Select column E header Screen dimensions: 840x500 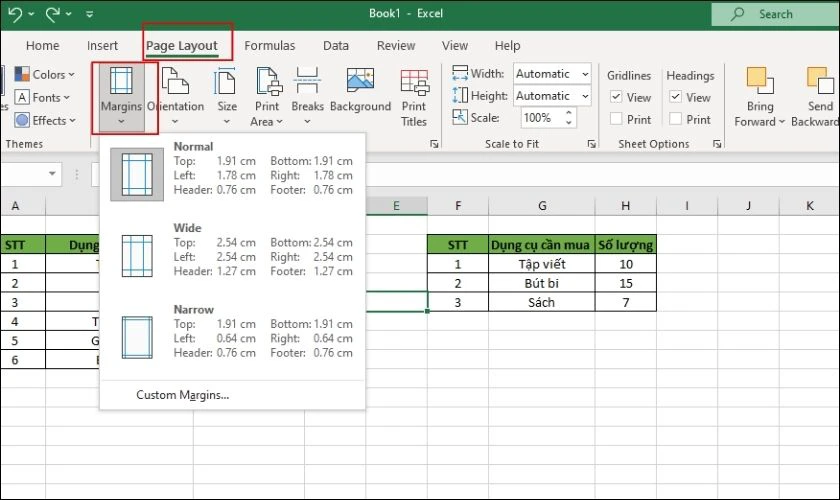[x=396, y=206]
